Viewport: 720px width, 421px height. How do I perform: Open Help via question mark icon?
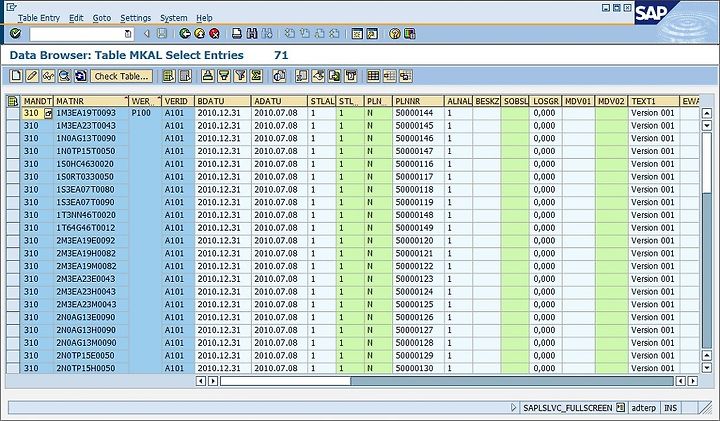[x=394, y=34]
